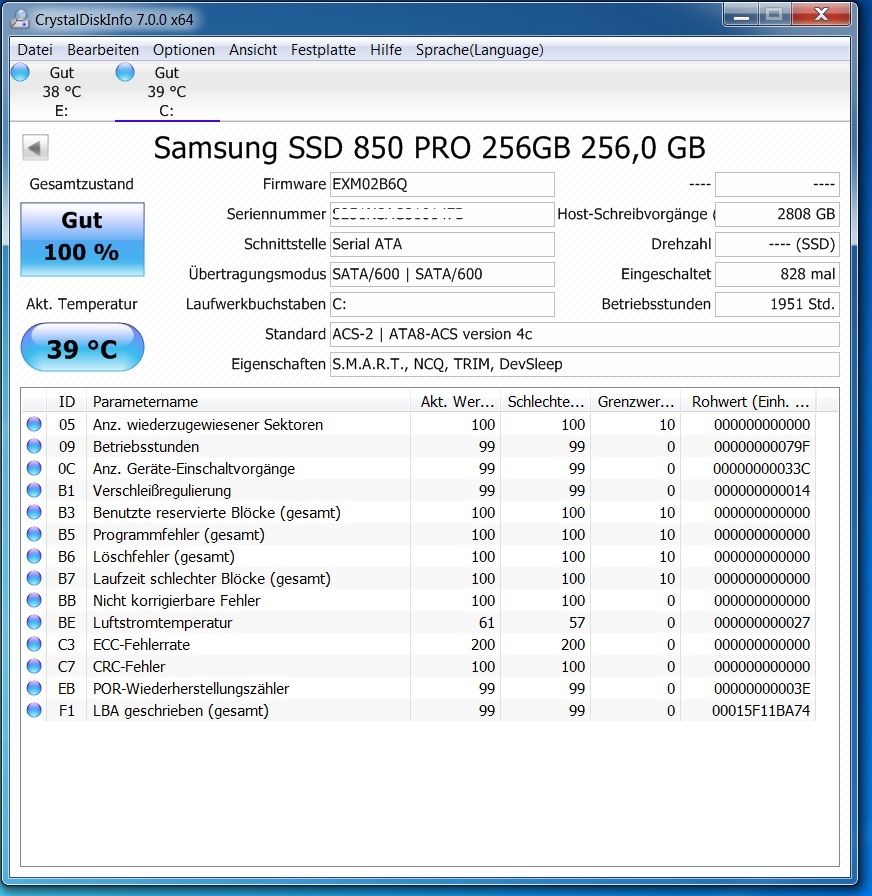Select 'Luftstromtemperatur' parameter name

point(163,623)
